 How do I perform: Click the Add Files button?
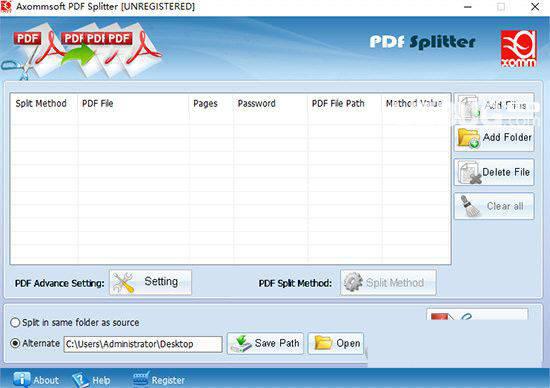coord(494,106)
